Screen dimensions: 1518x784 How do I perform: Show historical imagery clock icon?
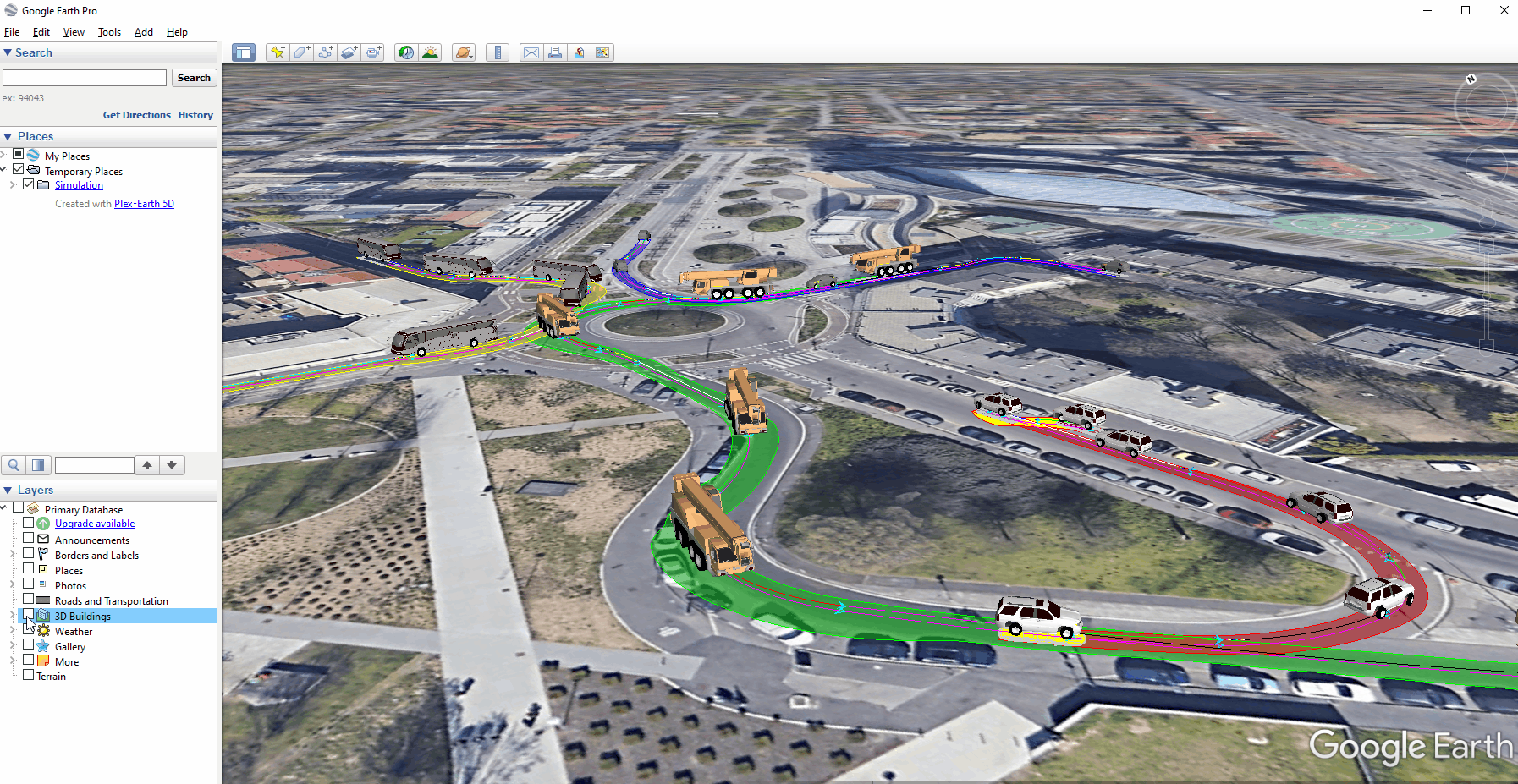tap(406, 52)
